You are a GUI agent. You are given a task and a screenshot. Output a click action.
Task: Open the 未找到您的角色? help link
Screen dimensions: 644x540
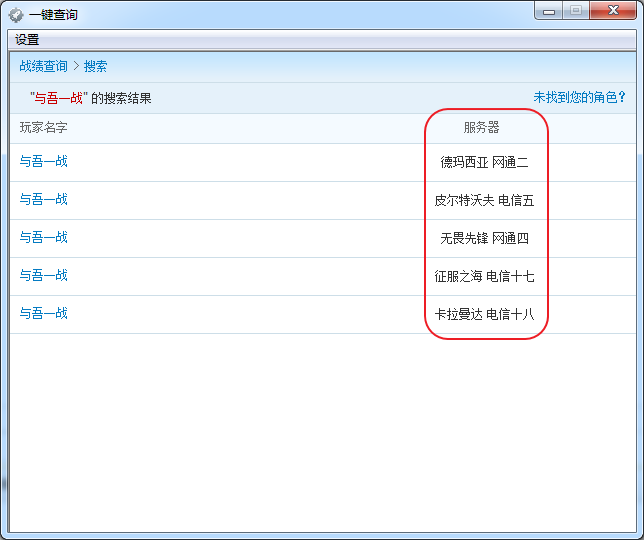tap(579, 97)
